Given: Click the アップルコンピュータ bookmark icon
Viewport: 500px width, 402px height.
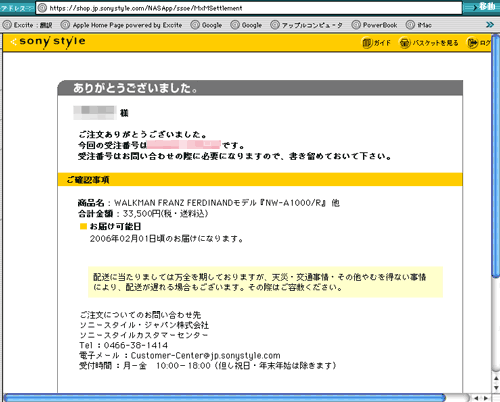Looking at the screenshot, I should tap(275, 25).
